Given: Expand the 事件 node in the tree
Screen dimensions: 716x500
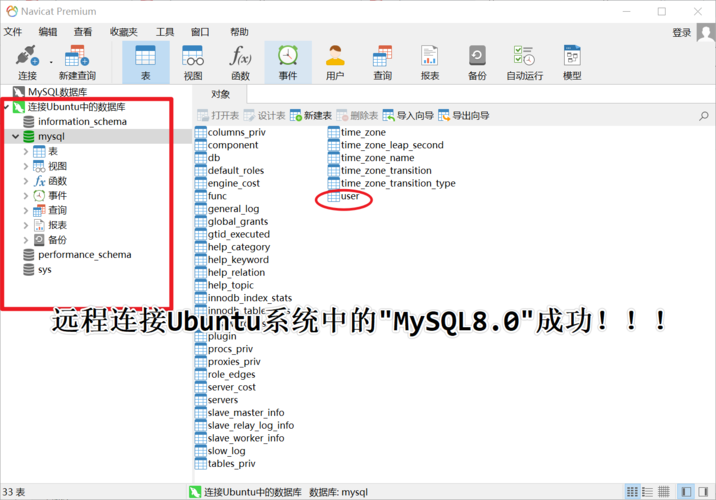Looking at the screenshot, I should [26, 196].
